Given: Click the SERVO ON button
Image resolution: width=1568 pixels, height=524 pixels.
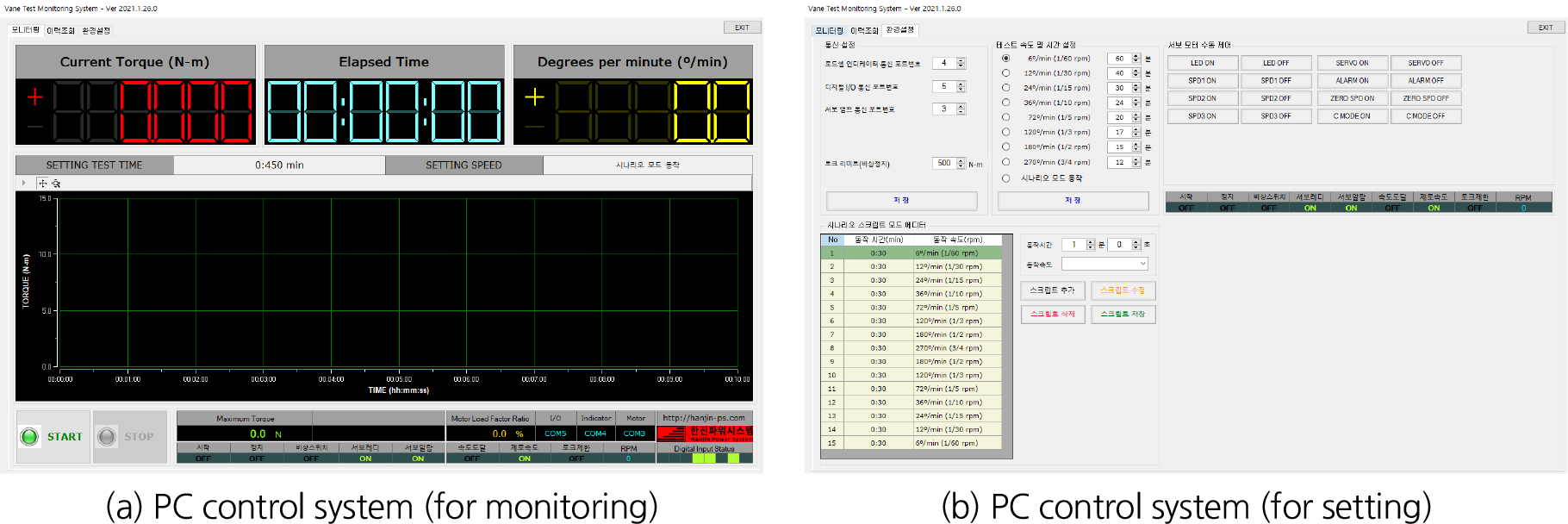Looking at the screenshot, I should (1352, 63).
